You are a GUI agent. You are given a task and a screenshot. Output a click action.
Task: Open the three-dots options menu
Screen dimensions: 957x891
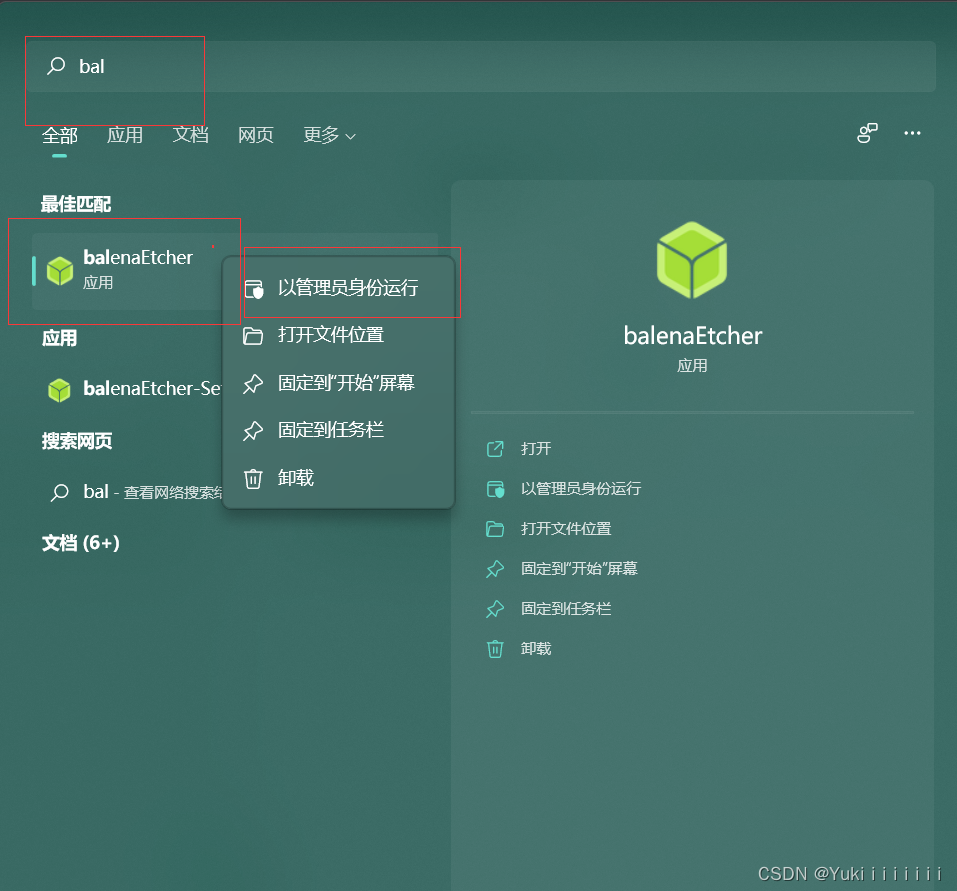click(x=912, y=133)
